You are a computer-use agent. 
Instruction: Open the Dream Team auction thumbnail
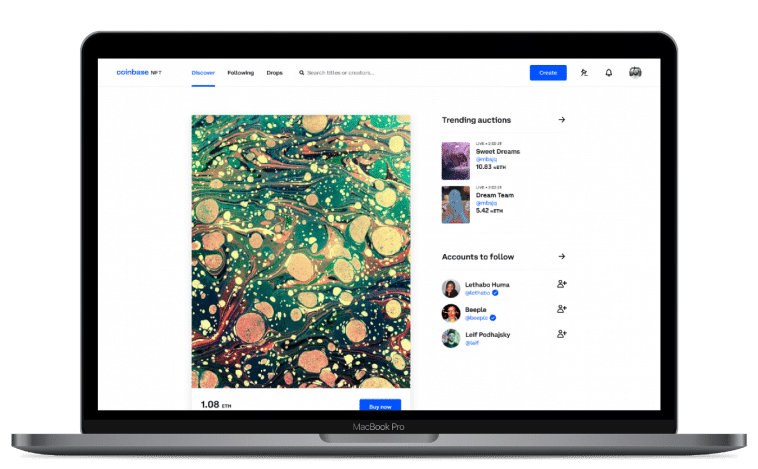pyautogui.click(x=455, y=204)
